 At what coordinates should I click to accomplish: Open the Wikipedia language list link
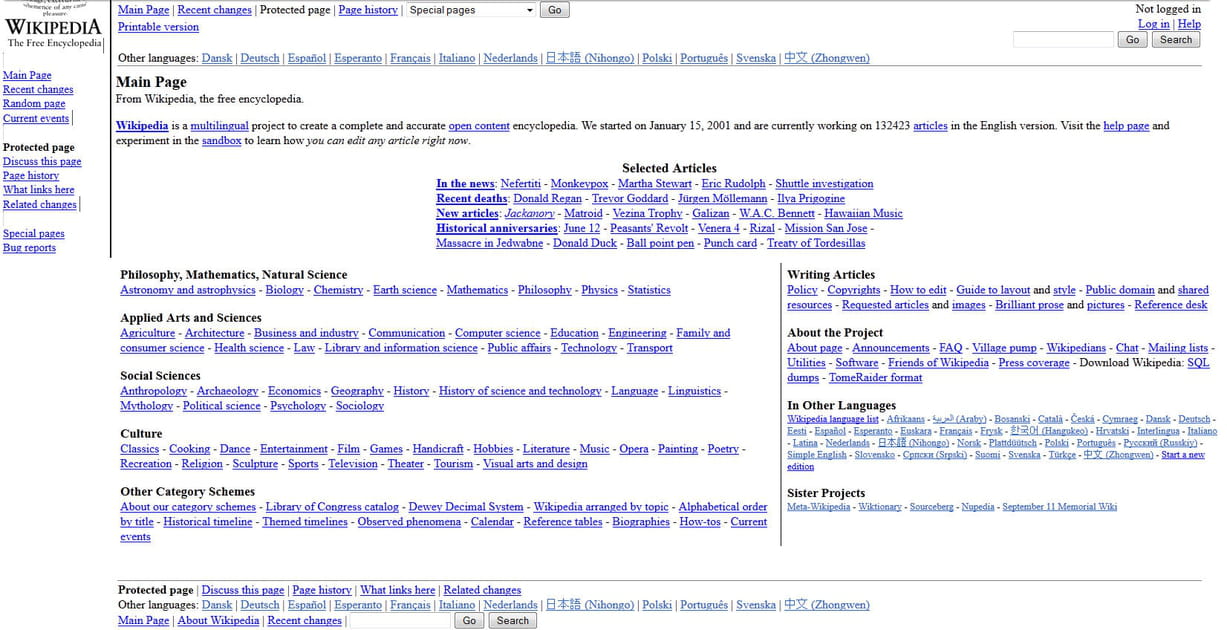coord(833,419)
